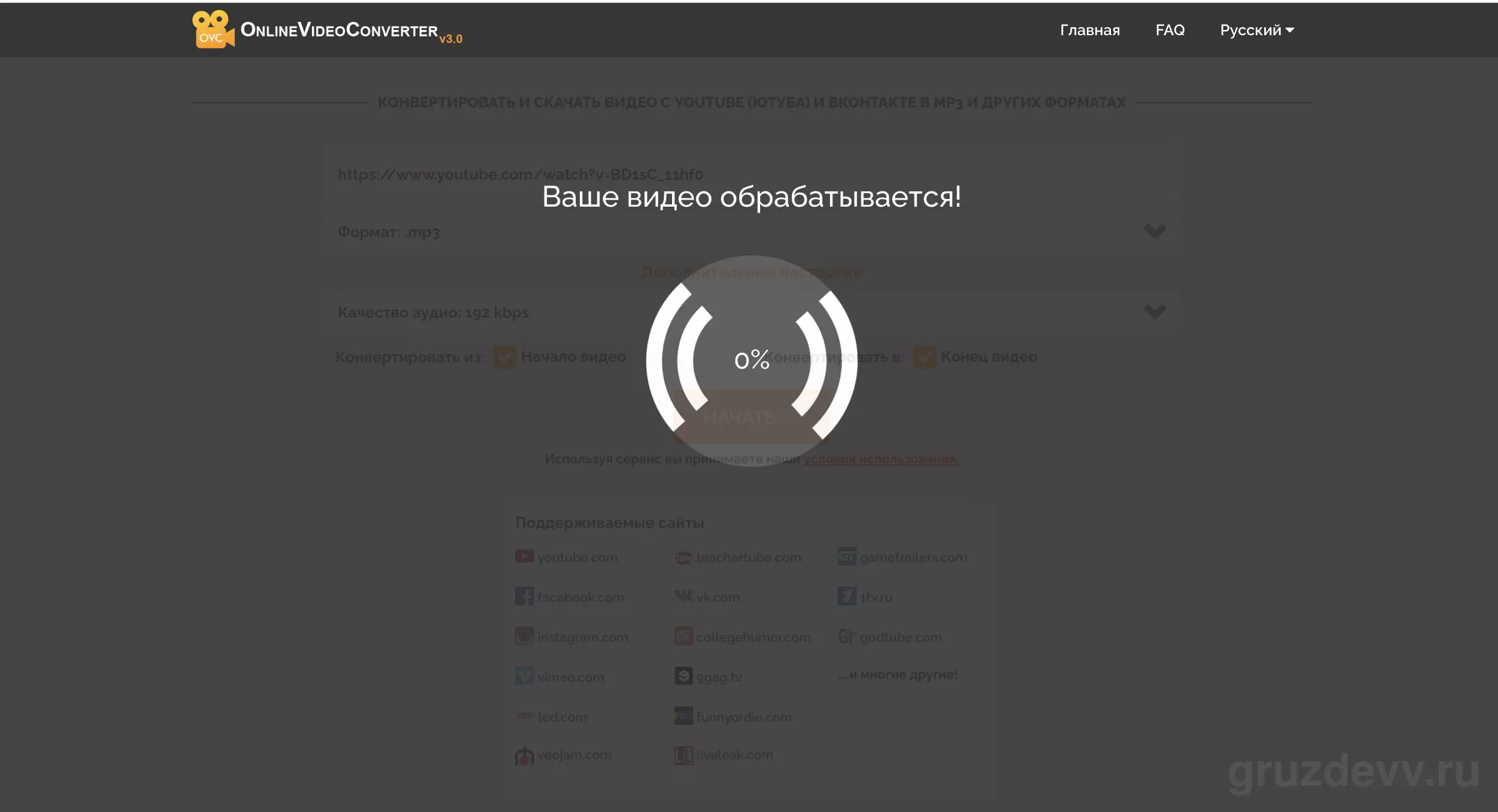Select the vimeo.com text
This screenshot has width=1498, height=812.
point(570,677)
